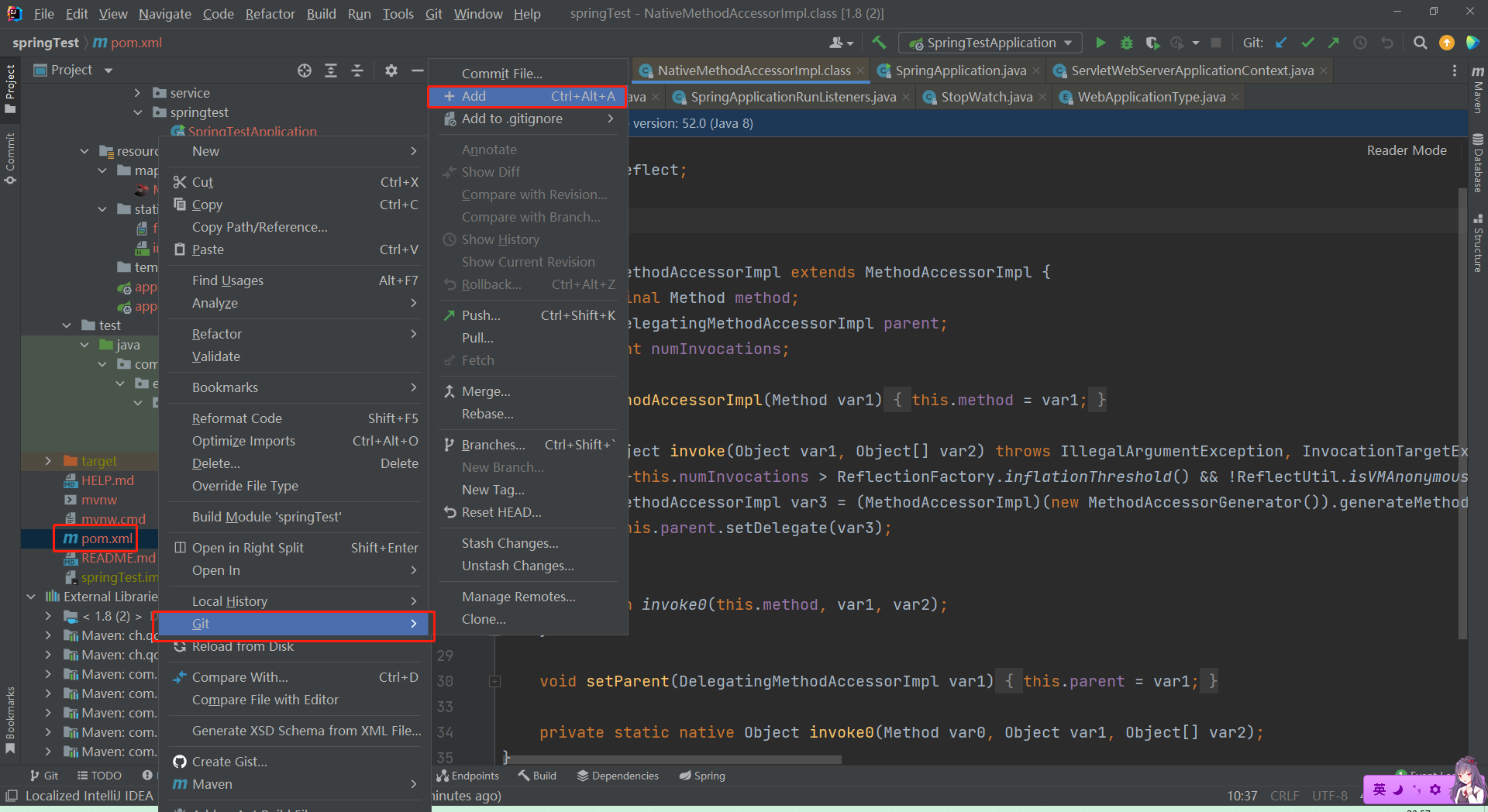Click the UTF-8 encoding in status bar
Screen dimensions: 1488x812
pos(1329,796)
